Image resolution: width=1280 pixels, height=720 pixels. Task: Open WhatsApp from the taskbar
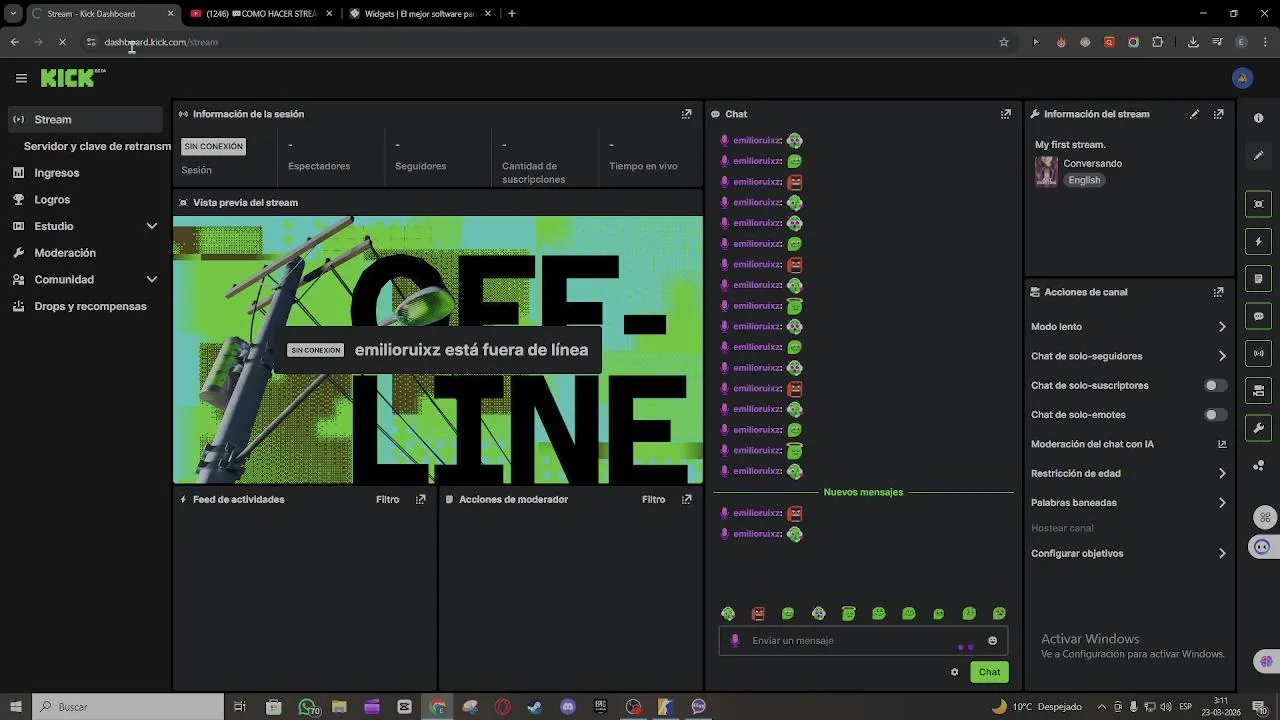point(307,707)
